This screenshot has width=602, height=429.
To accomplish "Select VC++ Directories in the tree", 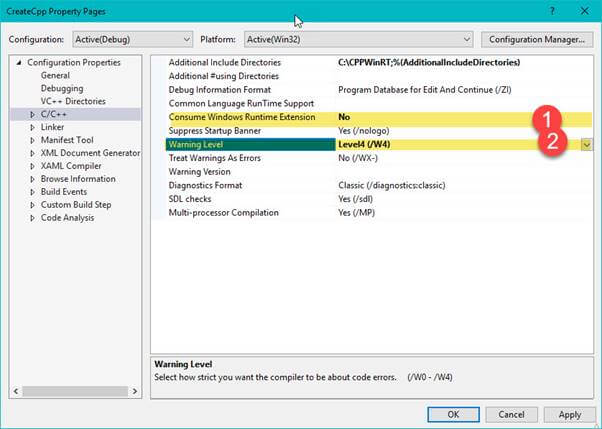I will click(x=73, y=101).
